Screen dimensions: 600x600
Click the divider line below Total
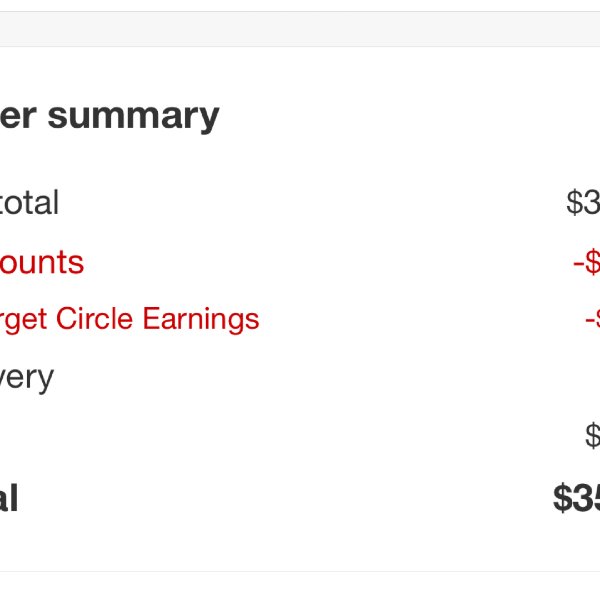pos(300,572)
